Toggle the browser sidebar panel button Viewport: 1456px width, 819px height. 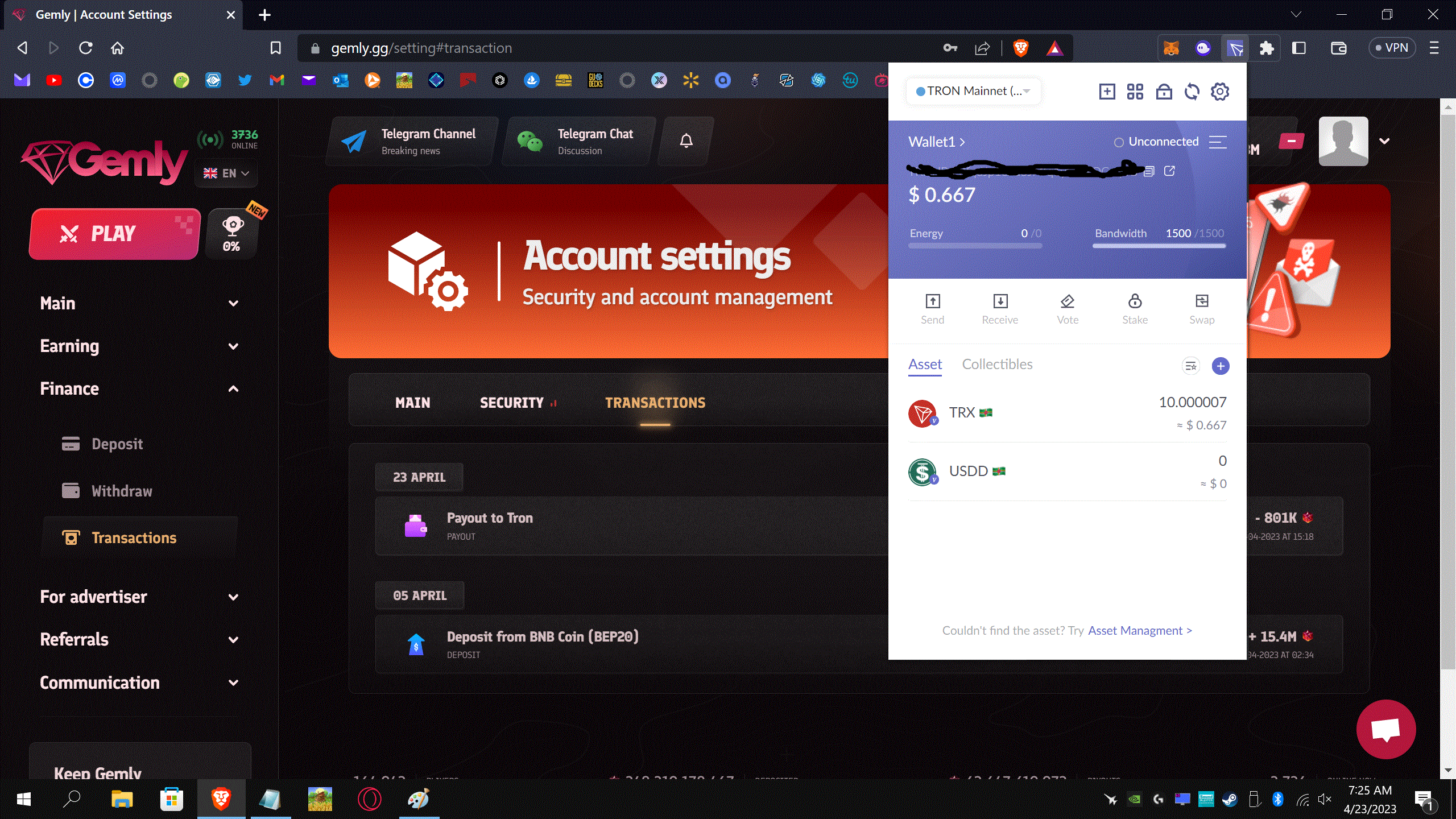(1298, 48)
